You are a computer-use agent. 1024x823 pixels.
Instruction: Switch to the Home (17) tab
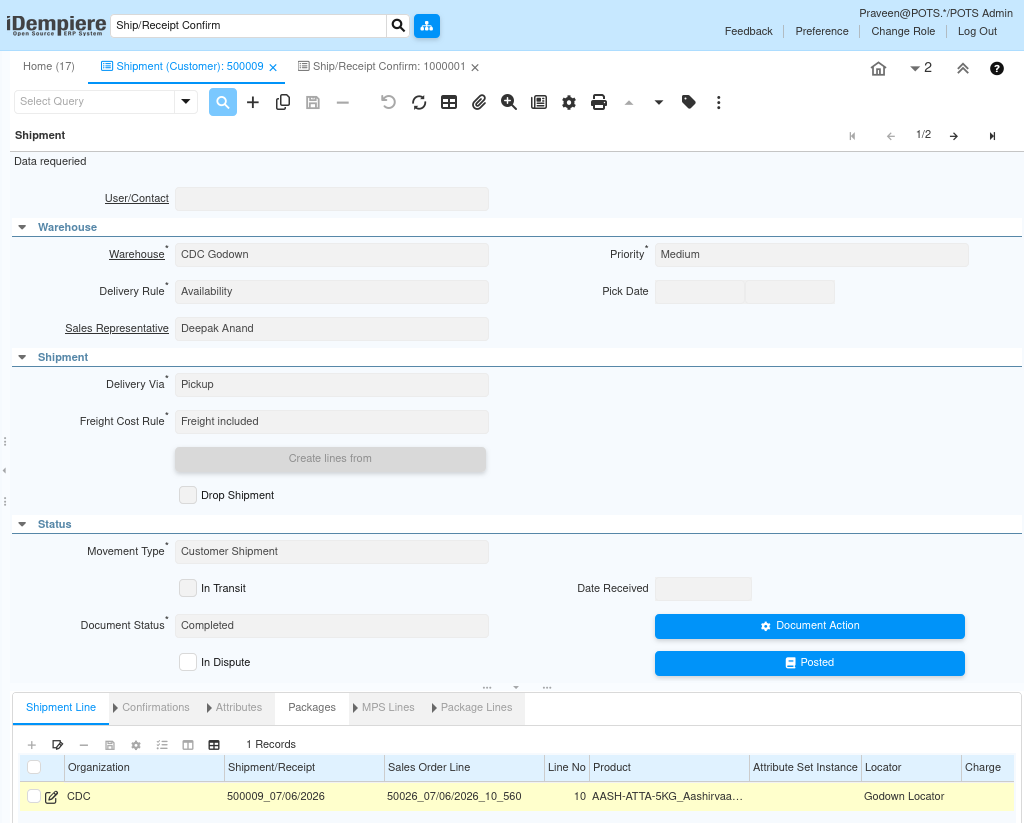tap(49, 67)
